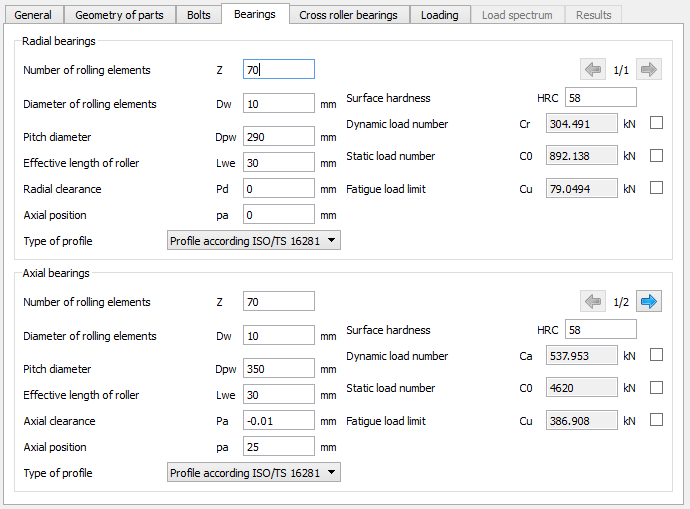
Task: Click radial Pitch diameter Dpw input field
Action: [x=278, y=137]
